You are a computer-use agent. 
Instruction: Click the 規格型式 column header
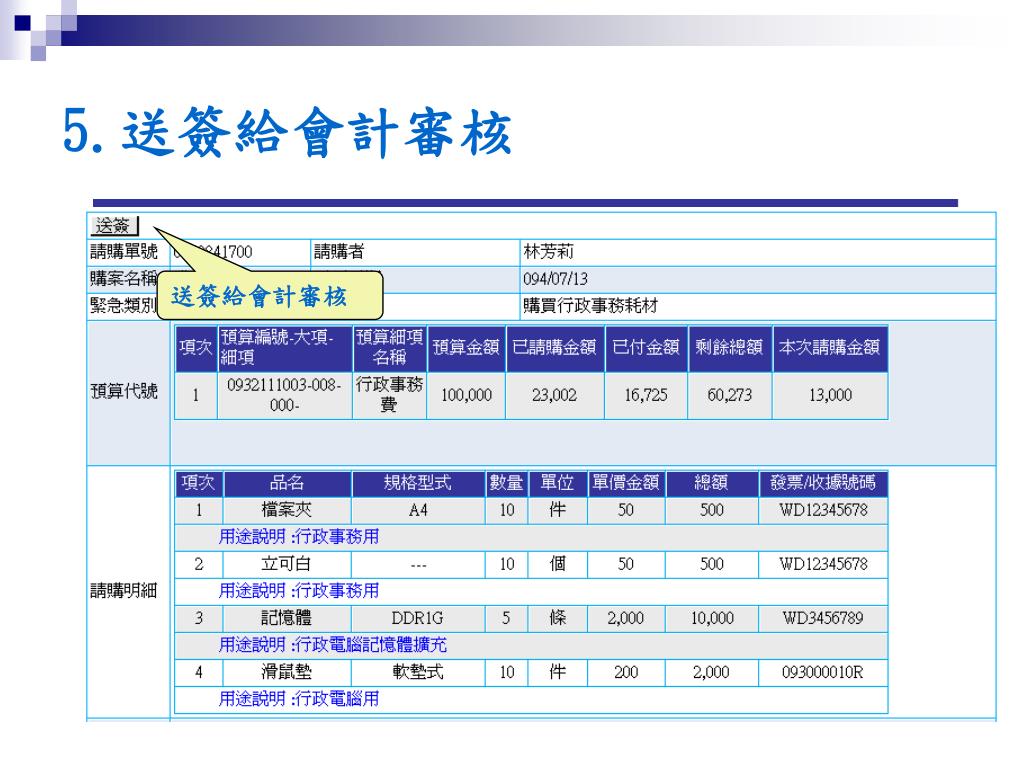click(417, 483)
